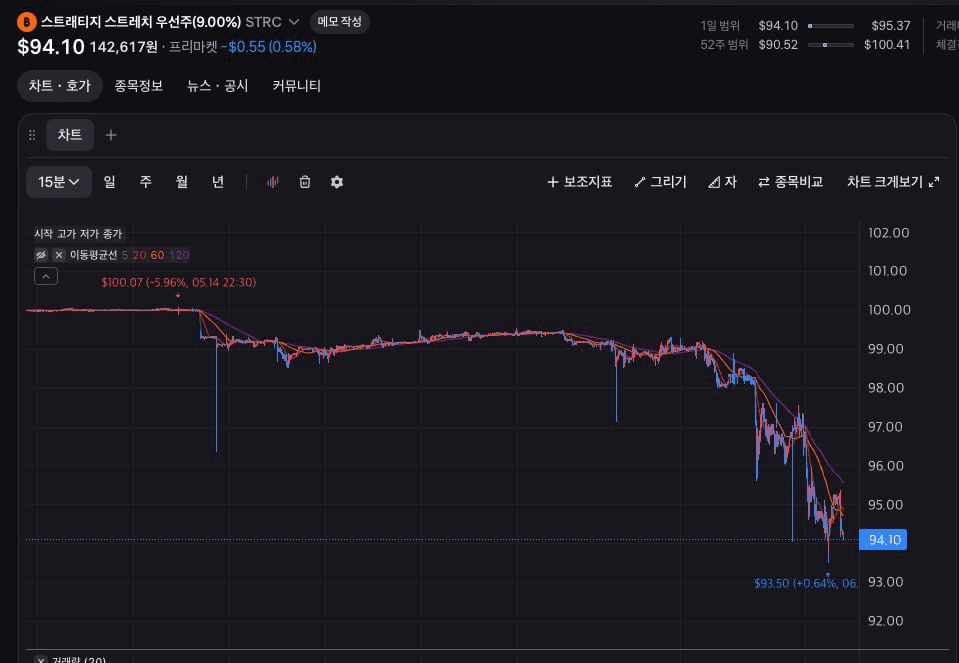The image size is (959, 663).
Task: Click the orange Bitcoin stock logo icon
Action: (26, 22)
